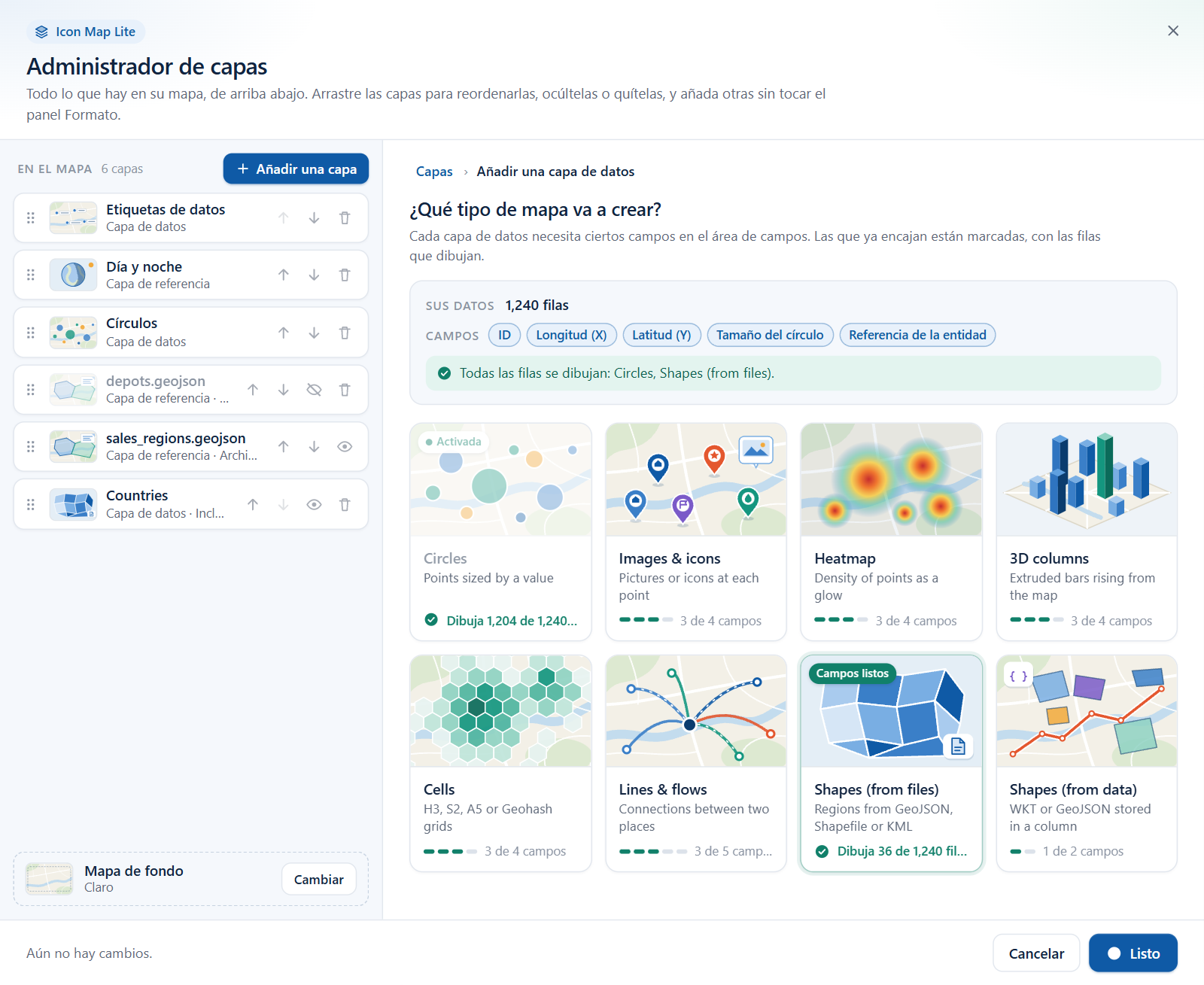The image size is (1204, 985).
Task: Click the Circles card already activated
Action: coord(500,532)
